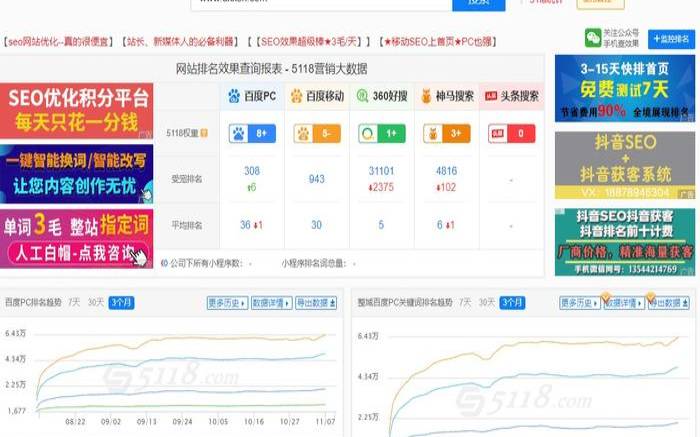Open the link ★移动SEO上首页★PC也涨

point(438,42)
